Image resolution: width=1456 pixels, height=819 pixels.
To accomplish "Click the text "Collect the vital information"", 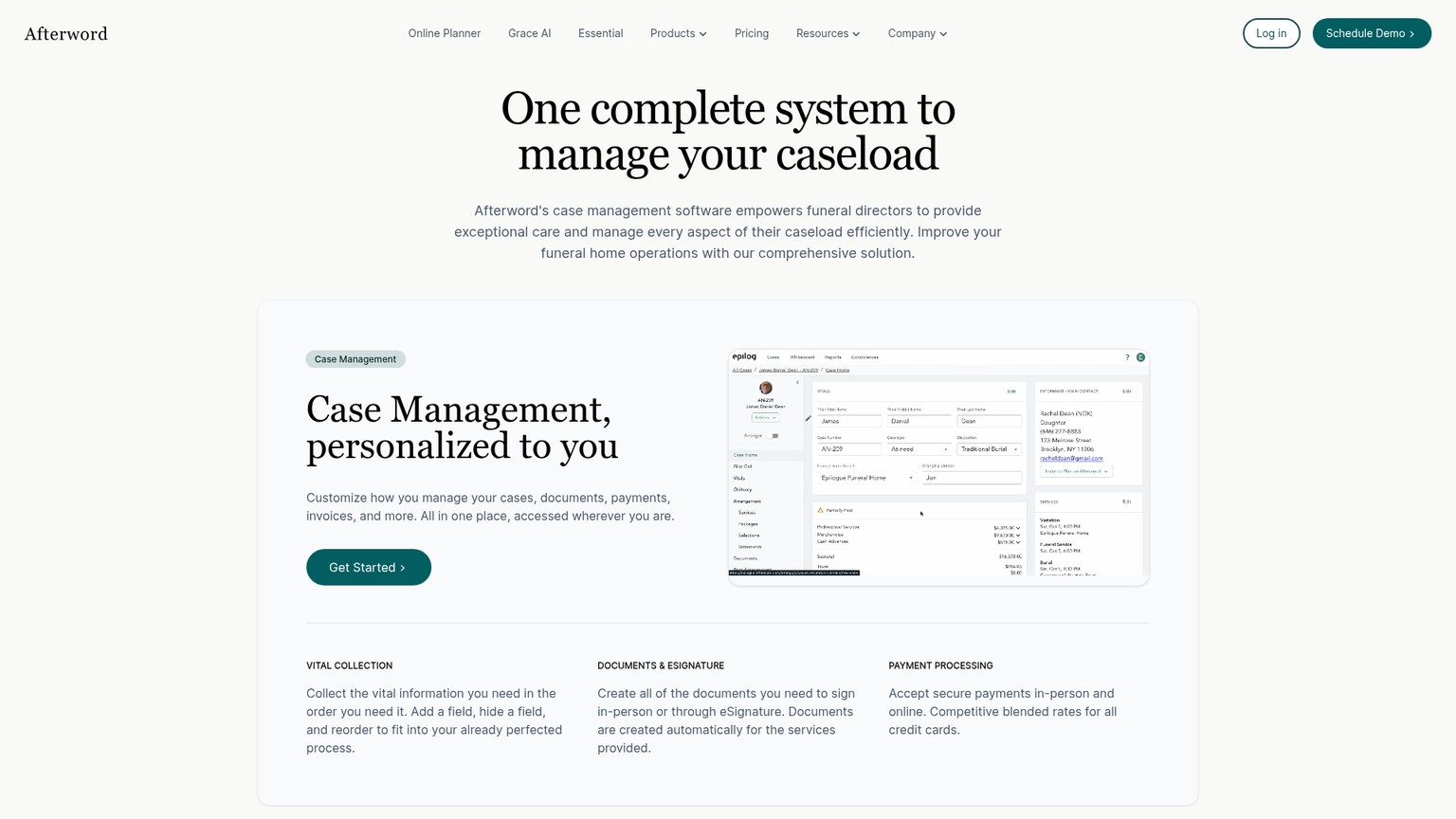I will pyautogui.click(x=434, y=720).
